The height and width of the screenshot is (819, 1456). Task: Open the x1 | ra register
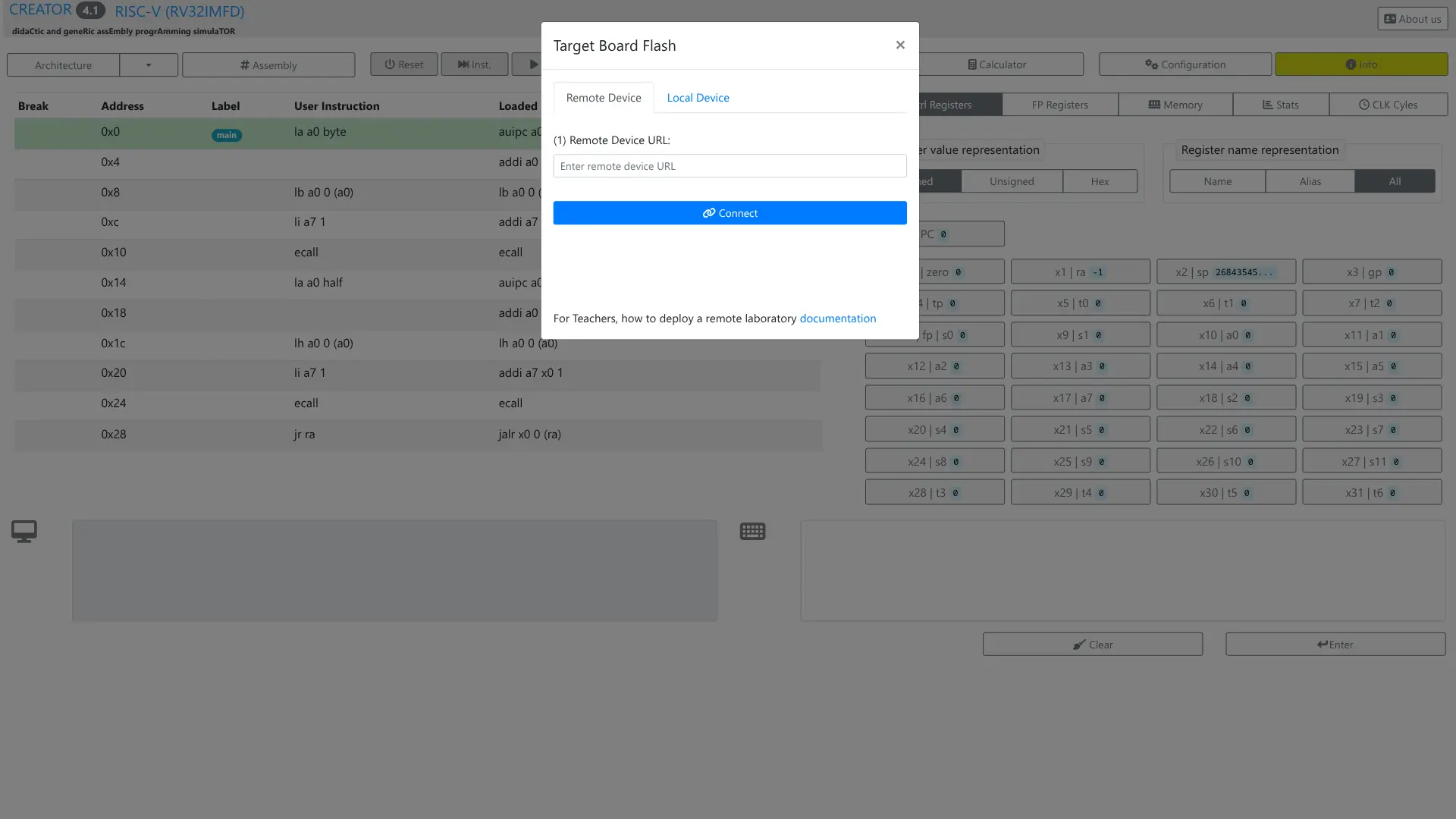1080,272
